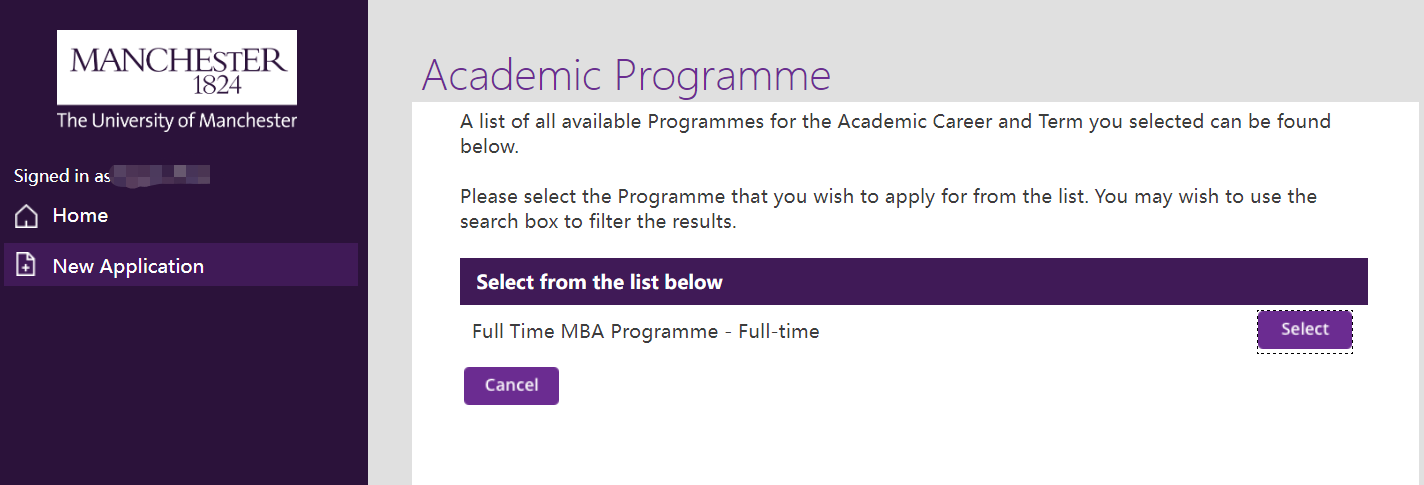Click the Full Time MBA Programme row text
The height and width of the screenshot is (485, 1424).
click(x=645, y=331)
